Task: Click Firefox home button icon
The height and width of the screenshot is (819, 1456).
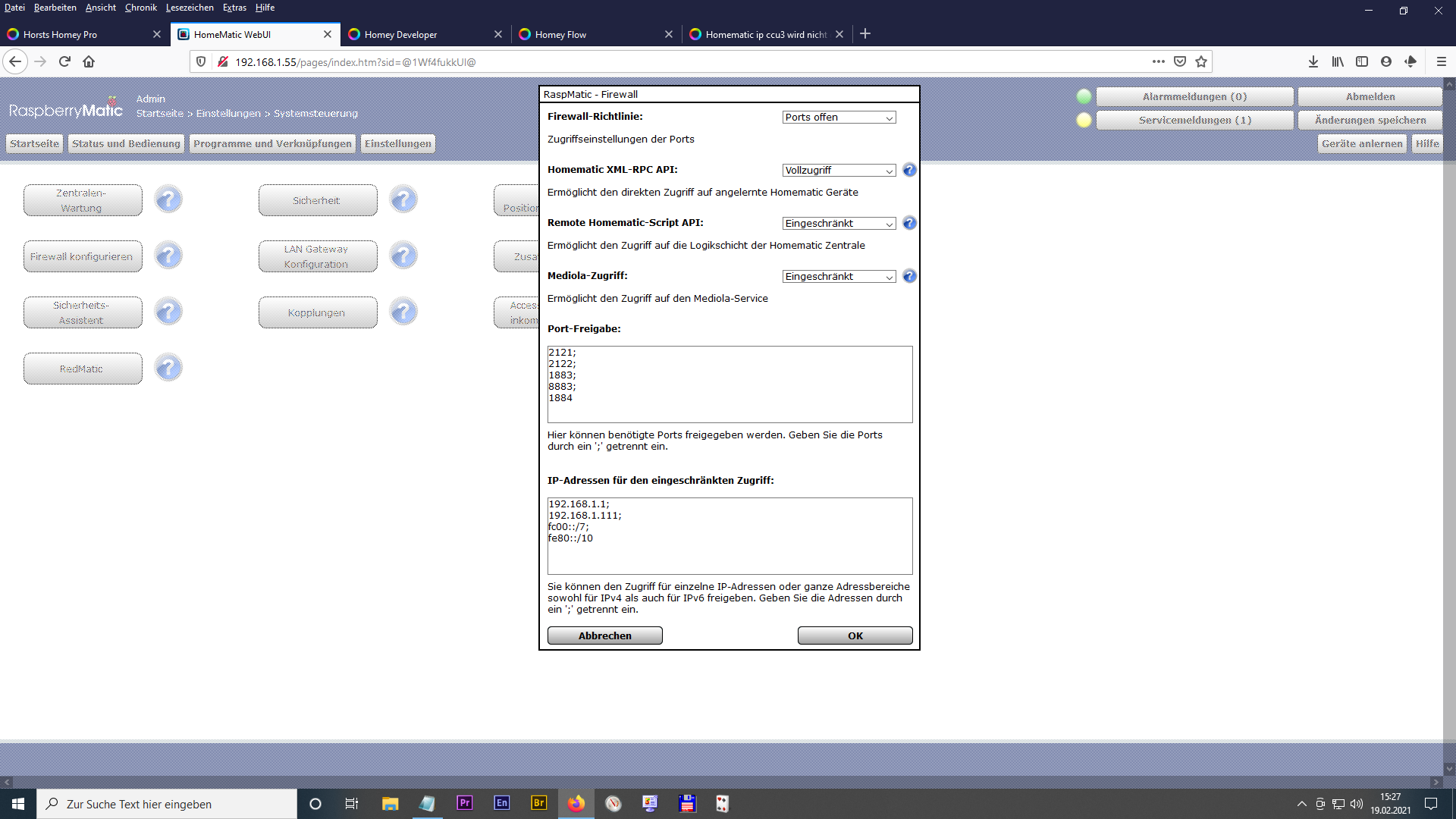Action: click(89, 61)
